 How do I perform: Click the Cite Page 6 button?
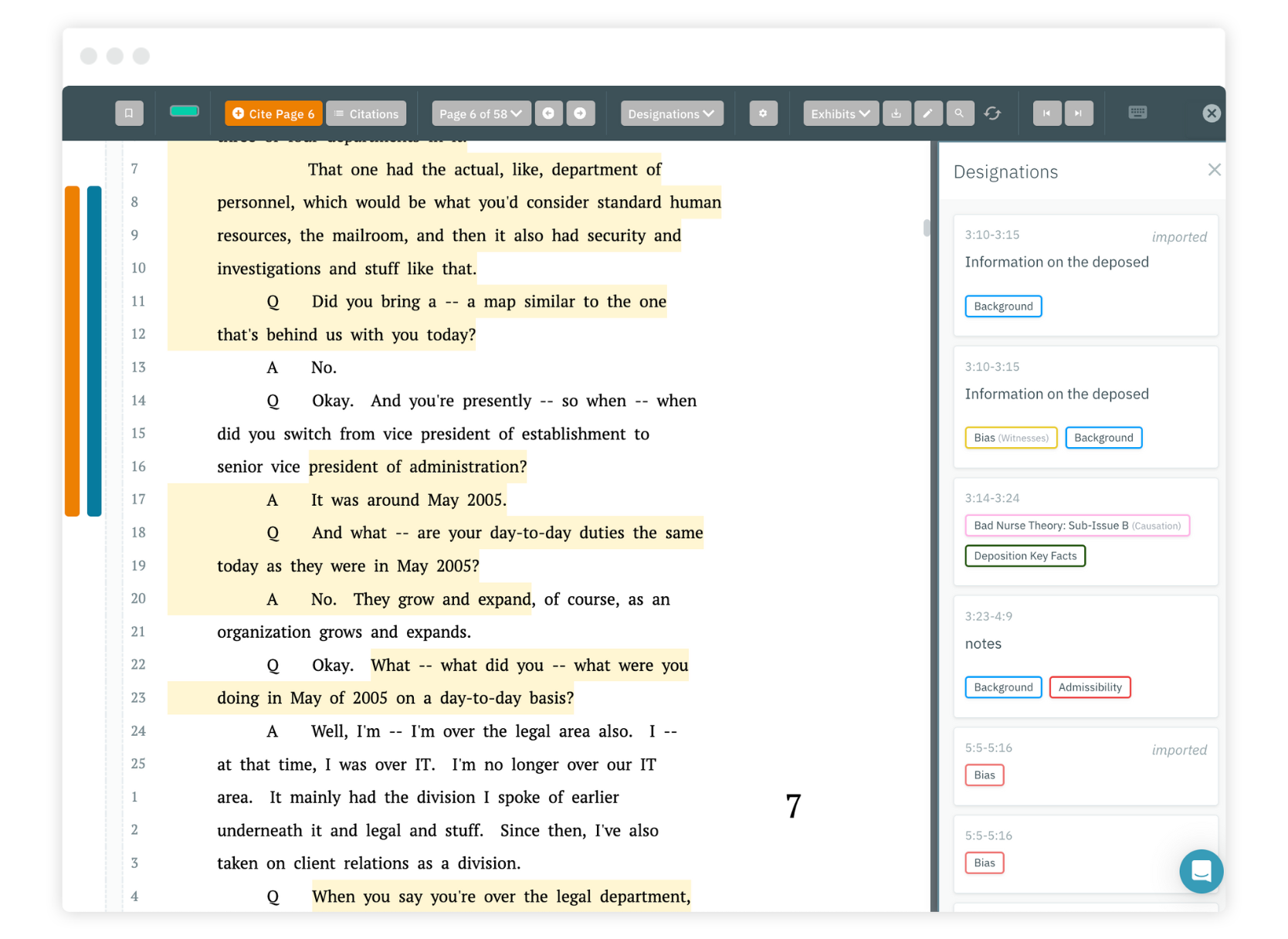coord(273,113)
